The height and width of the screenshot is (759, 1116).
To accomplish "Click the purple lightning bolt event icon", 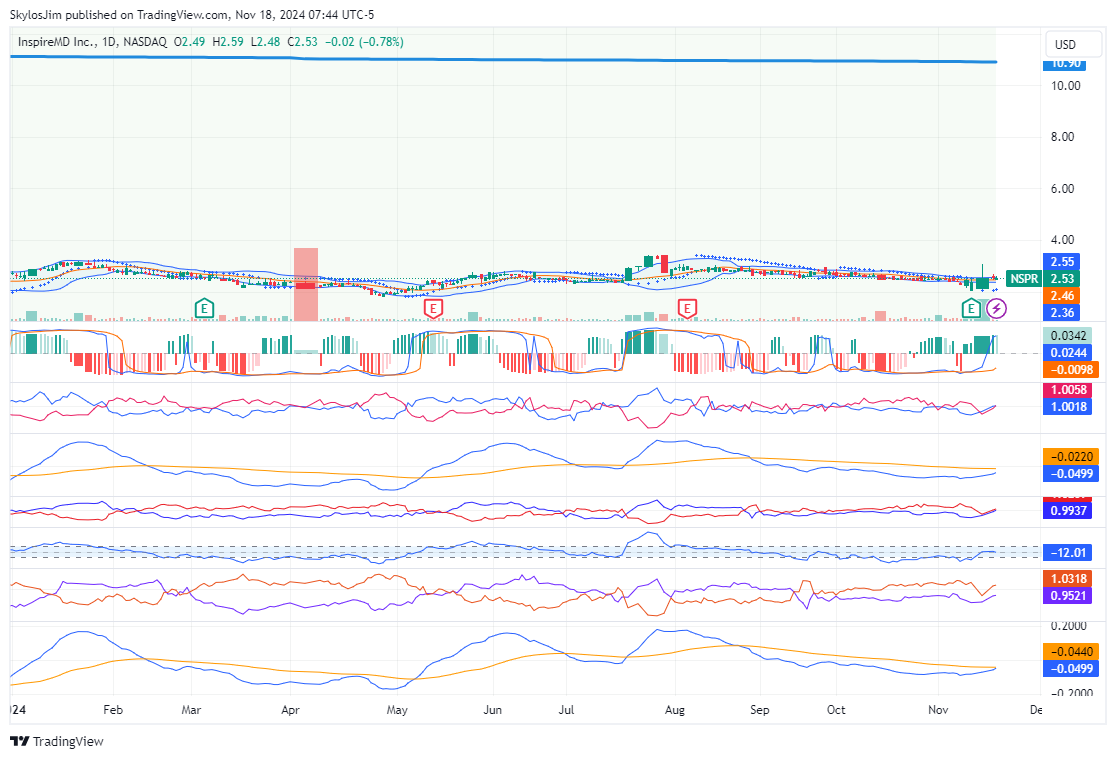I will (996, 308).
